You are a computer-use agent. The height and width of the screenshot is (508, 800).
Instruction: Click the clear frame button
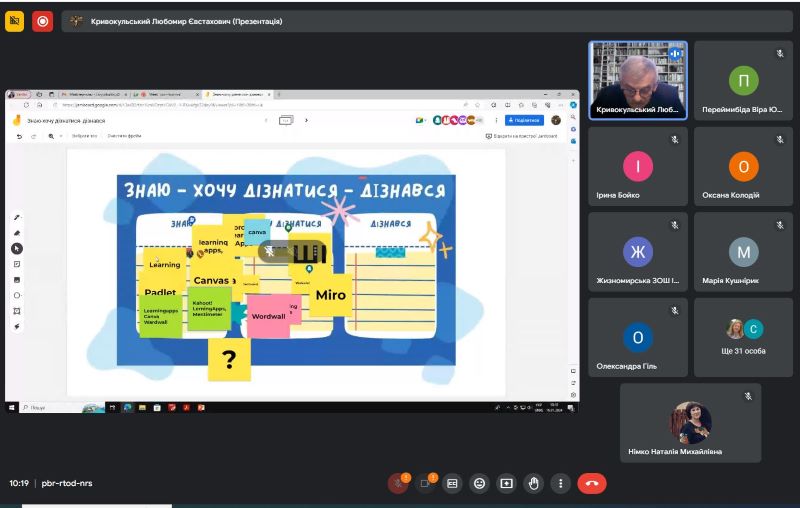[124, 136]
